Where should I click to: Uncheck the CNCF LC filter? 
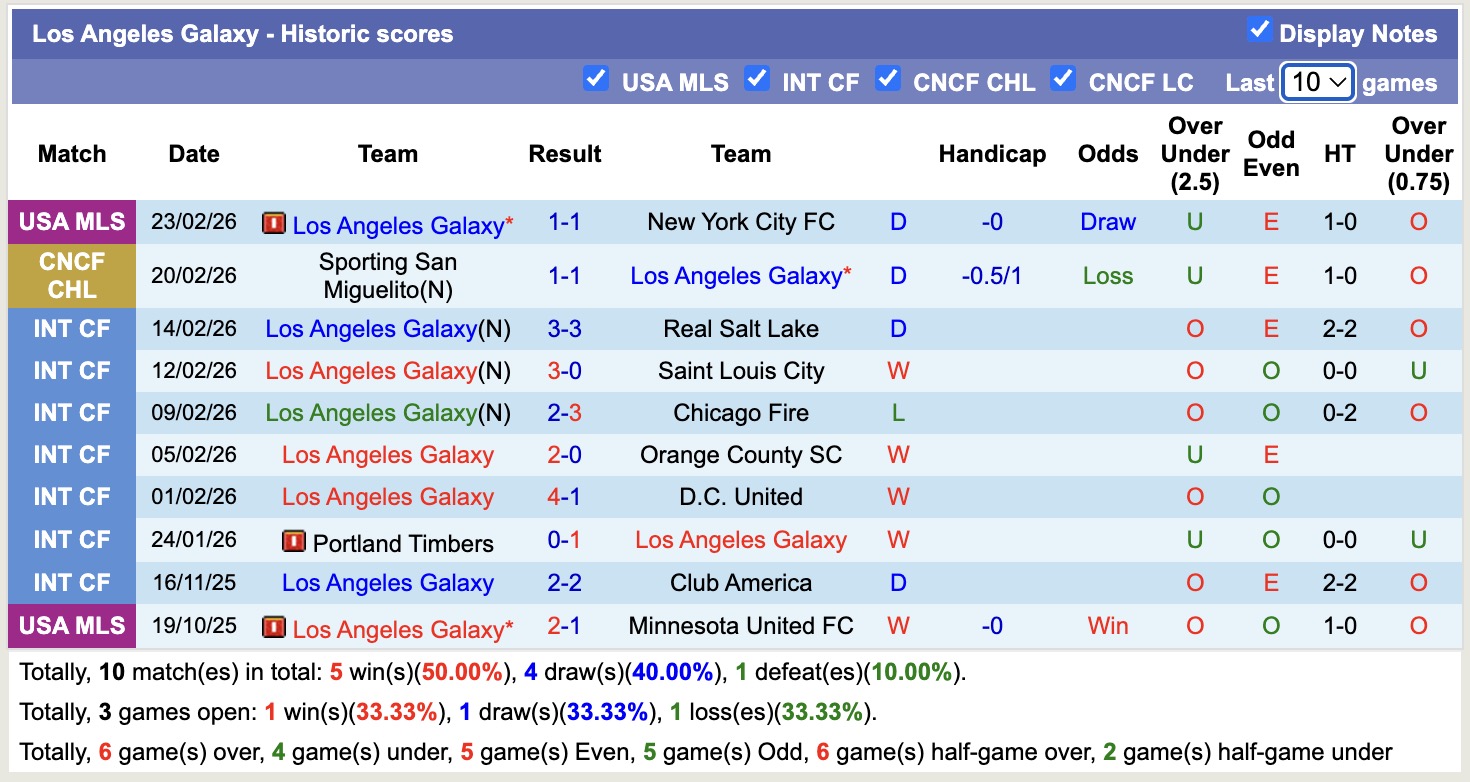[x=1063, y=81]
